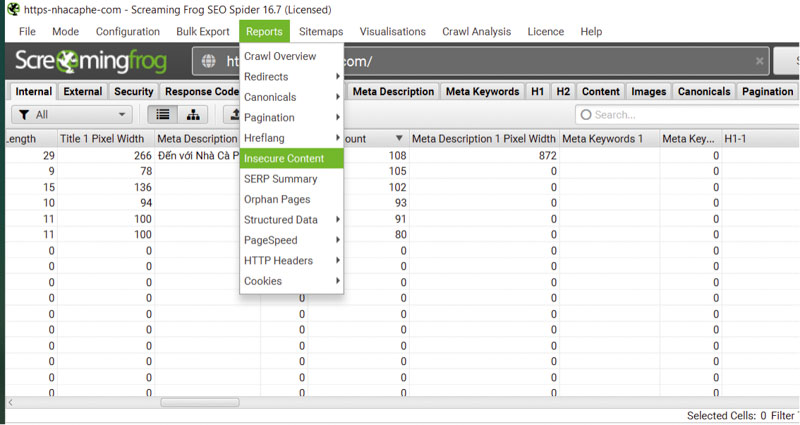Clear the URL with the X icon
This screenshot has height=425, width=800.
click(x=760, y=61)
